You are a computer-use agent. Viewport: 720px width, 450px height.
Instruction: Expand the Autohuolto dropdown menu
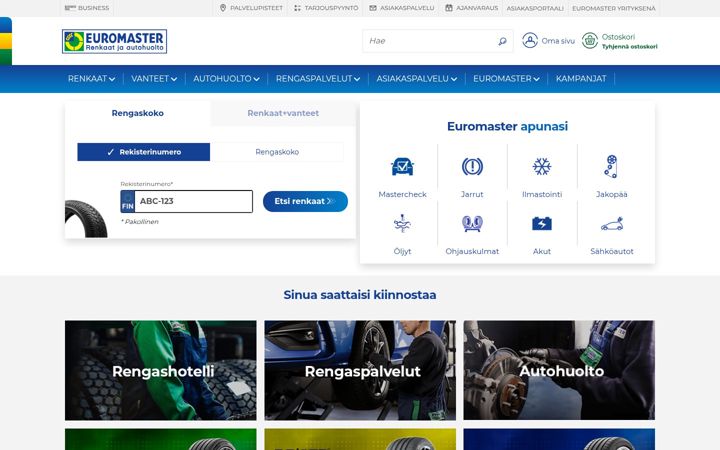[226, 79]
